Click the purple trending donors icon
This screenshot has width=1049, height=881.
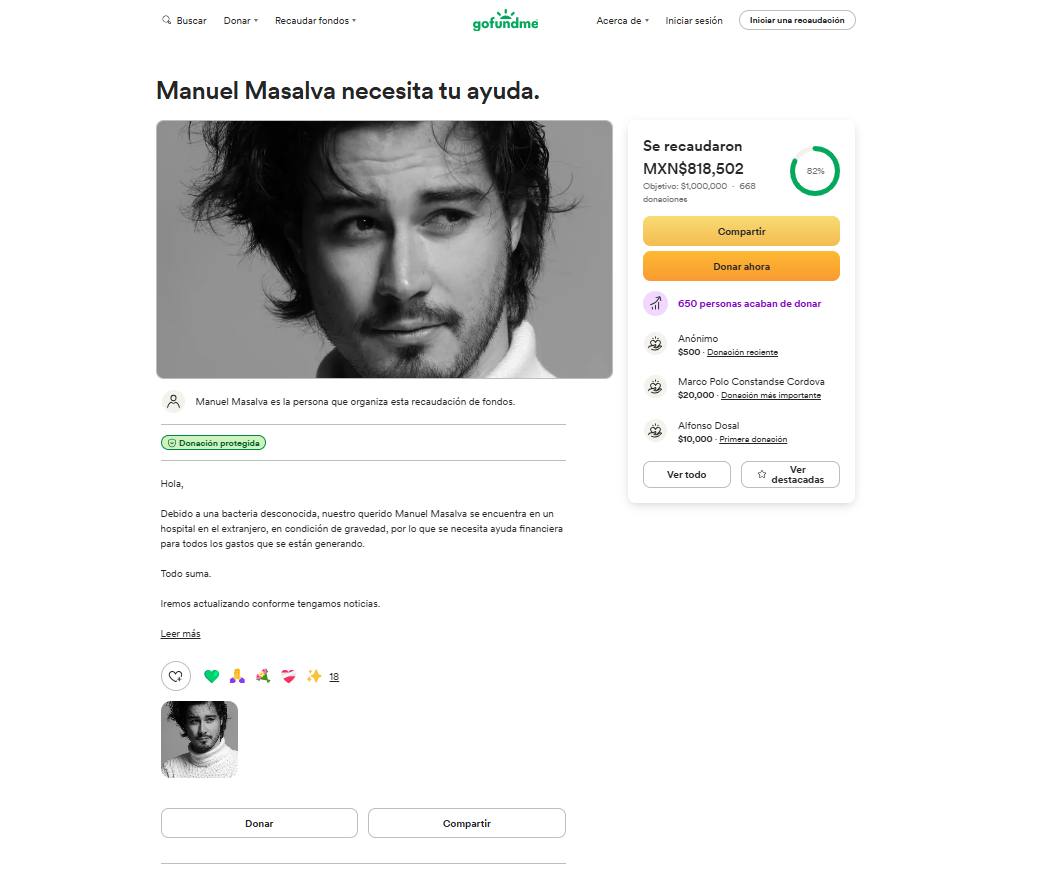(x=656, y=304)
